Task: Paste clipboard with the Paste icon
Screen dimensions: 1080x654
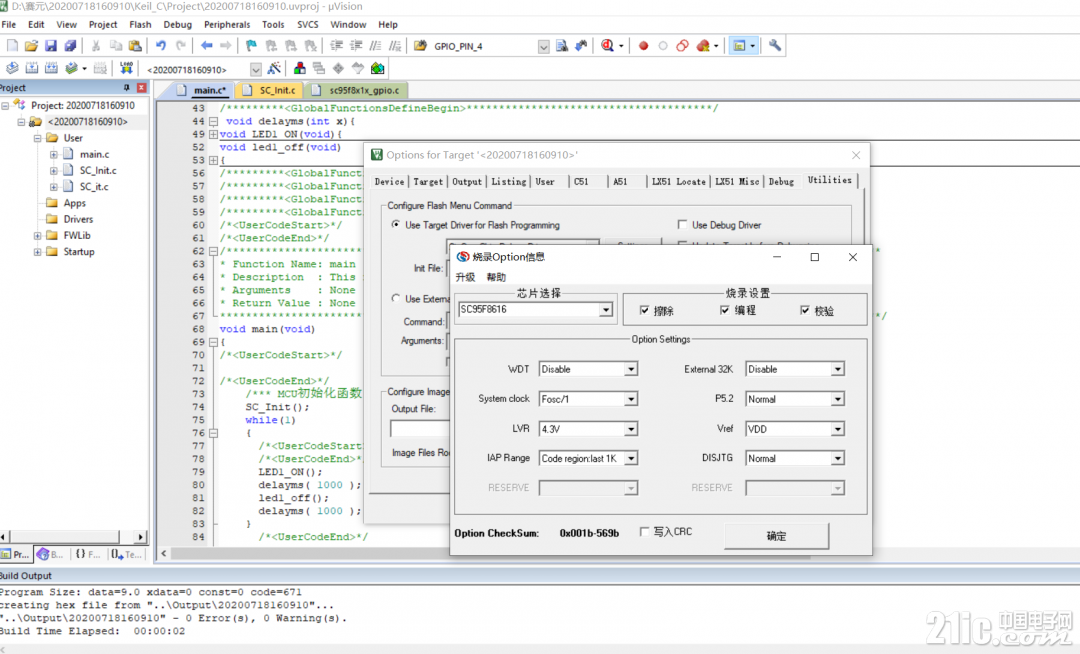Action: pyautogui.click(x=136, y=46)
